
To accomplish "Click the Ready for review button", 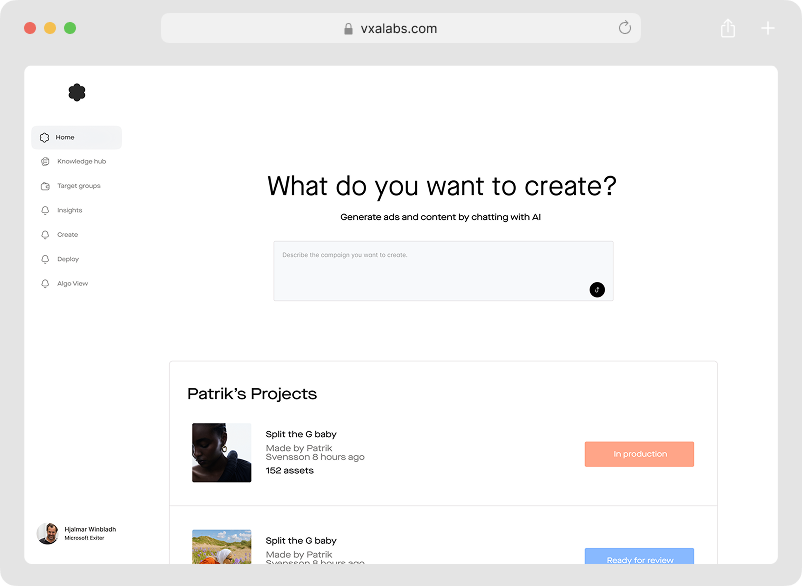I will (x=639, y=556).
